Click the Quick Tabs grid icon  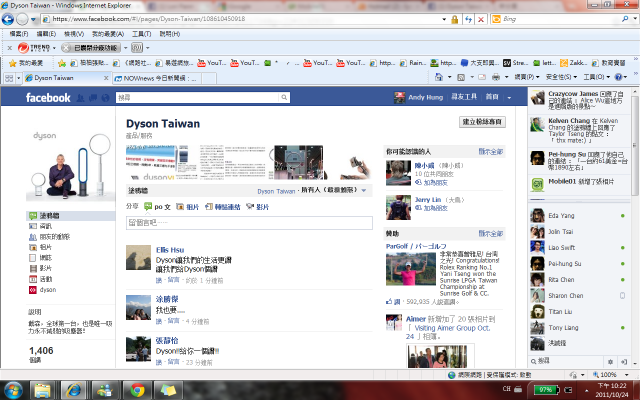coord(9,78)
